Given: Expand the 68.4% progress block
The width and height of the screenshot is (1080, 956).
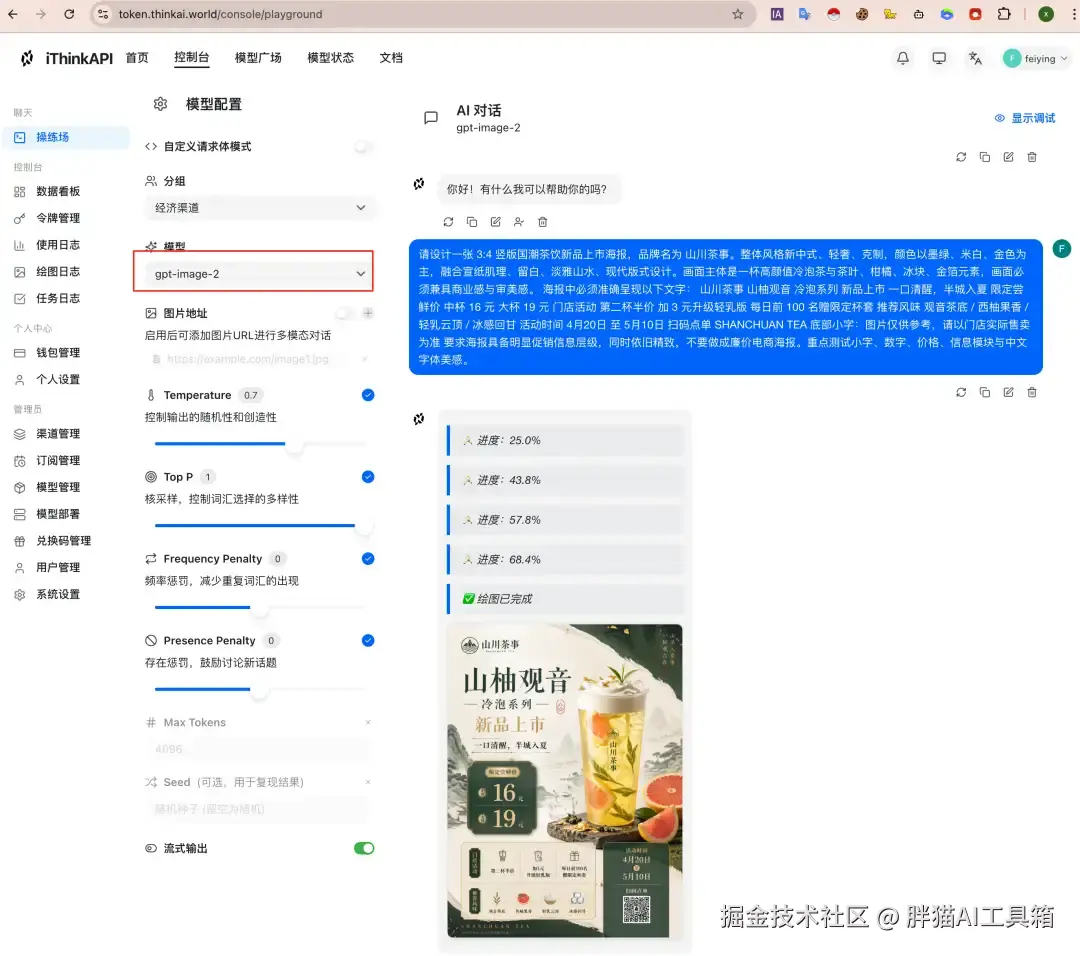Looking at the screenshot, I should point(565,560).
